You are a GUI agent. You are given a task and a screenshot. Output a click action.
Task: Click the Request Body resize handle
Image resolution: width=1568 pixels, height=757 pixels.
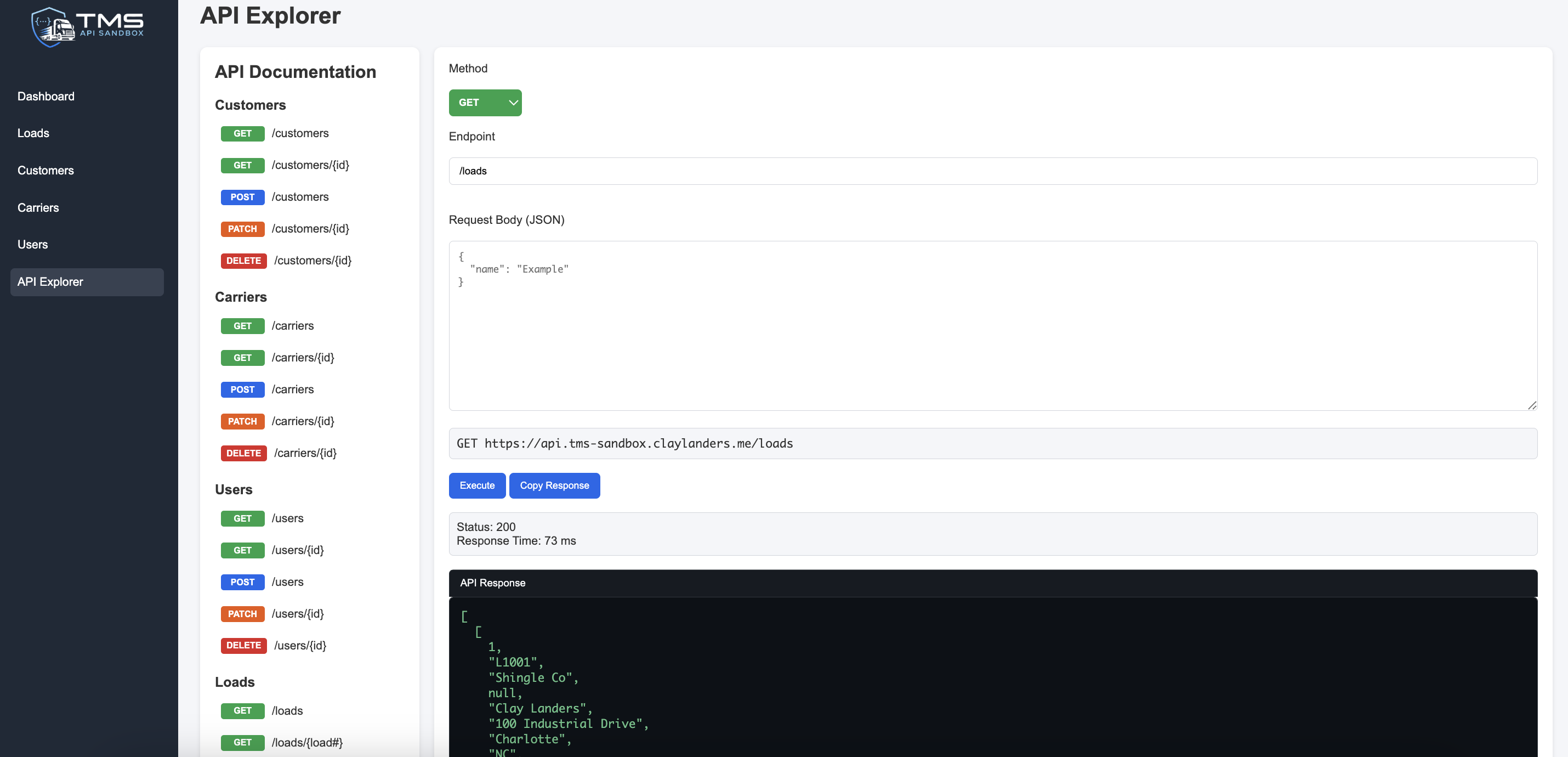(x=1532, y=405)
